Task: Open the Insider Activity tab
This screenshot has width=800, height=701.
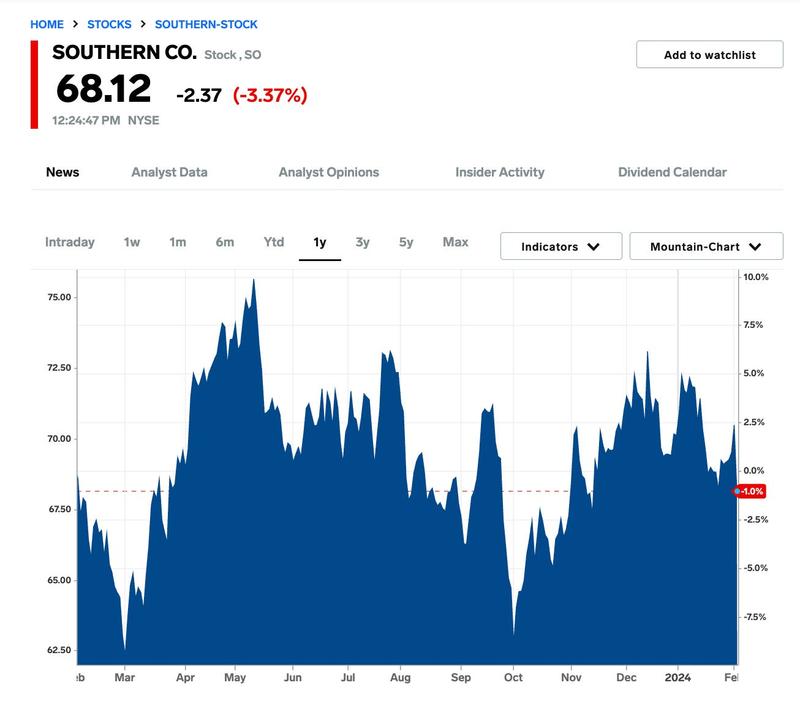Action: point(499,172)
